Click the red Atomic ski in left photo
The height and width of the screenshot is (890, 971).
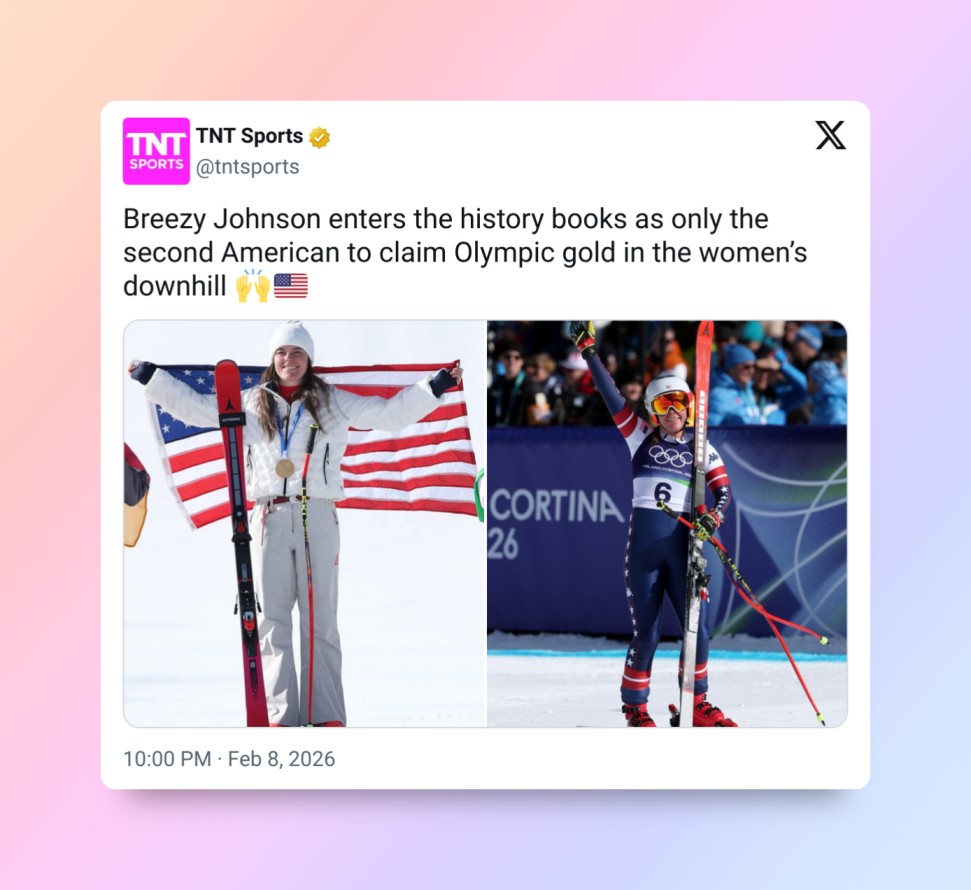240,542
